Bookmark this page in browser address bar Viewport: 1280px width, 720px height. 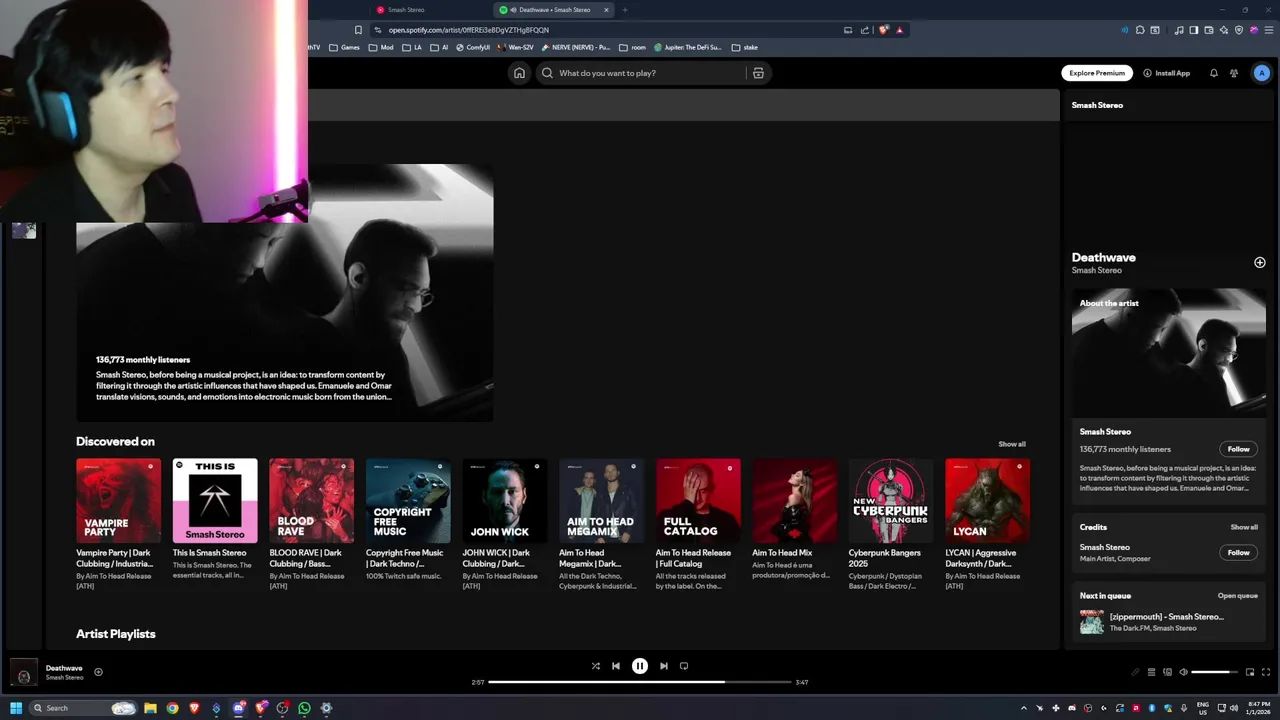click(358, 30)
